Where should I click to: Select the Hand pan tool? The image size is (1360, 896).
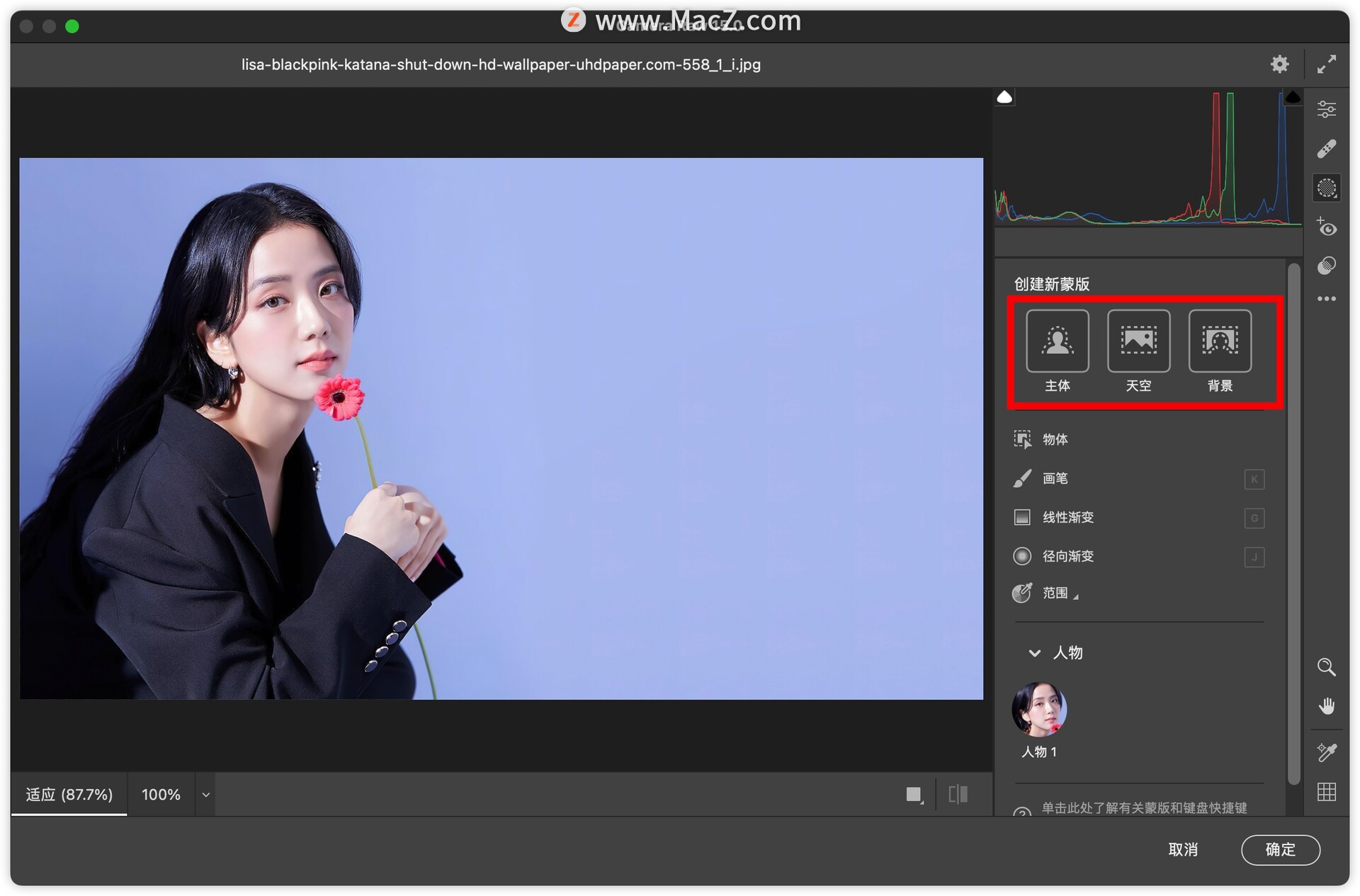(1326, 706)
